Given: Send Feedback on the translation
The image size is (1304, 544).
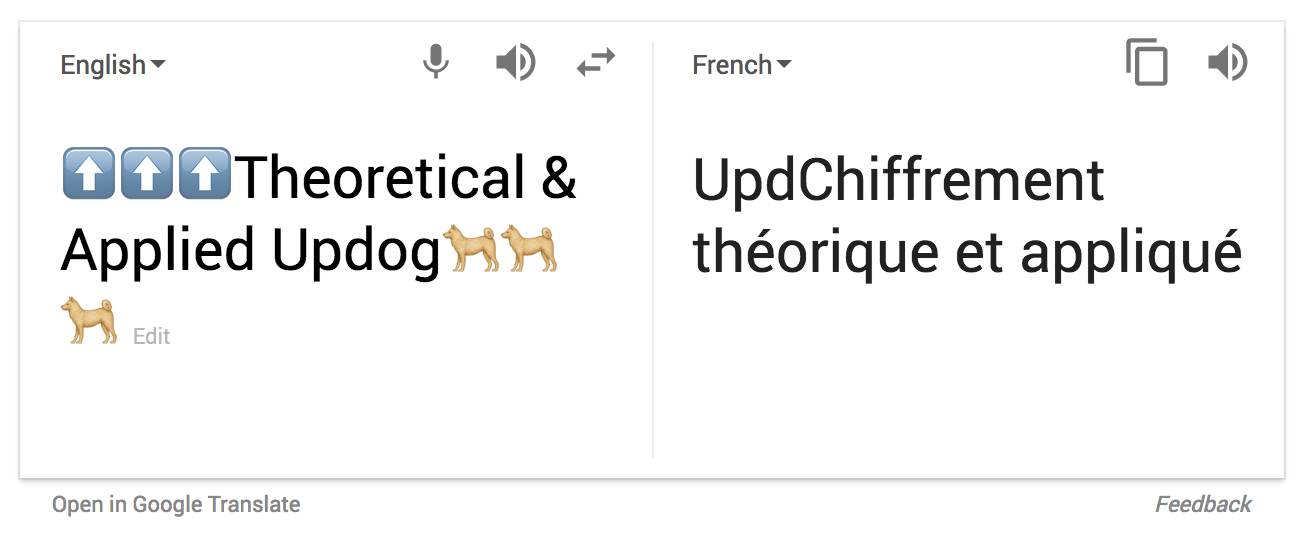Looking at the screenshot, I should [1203, 505].
